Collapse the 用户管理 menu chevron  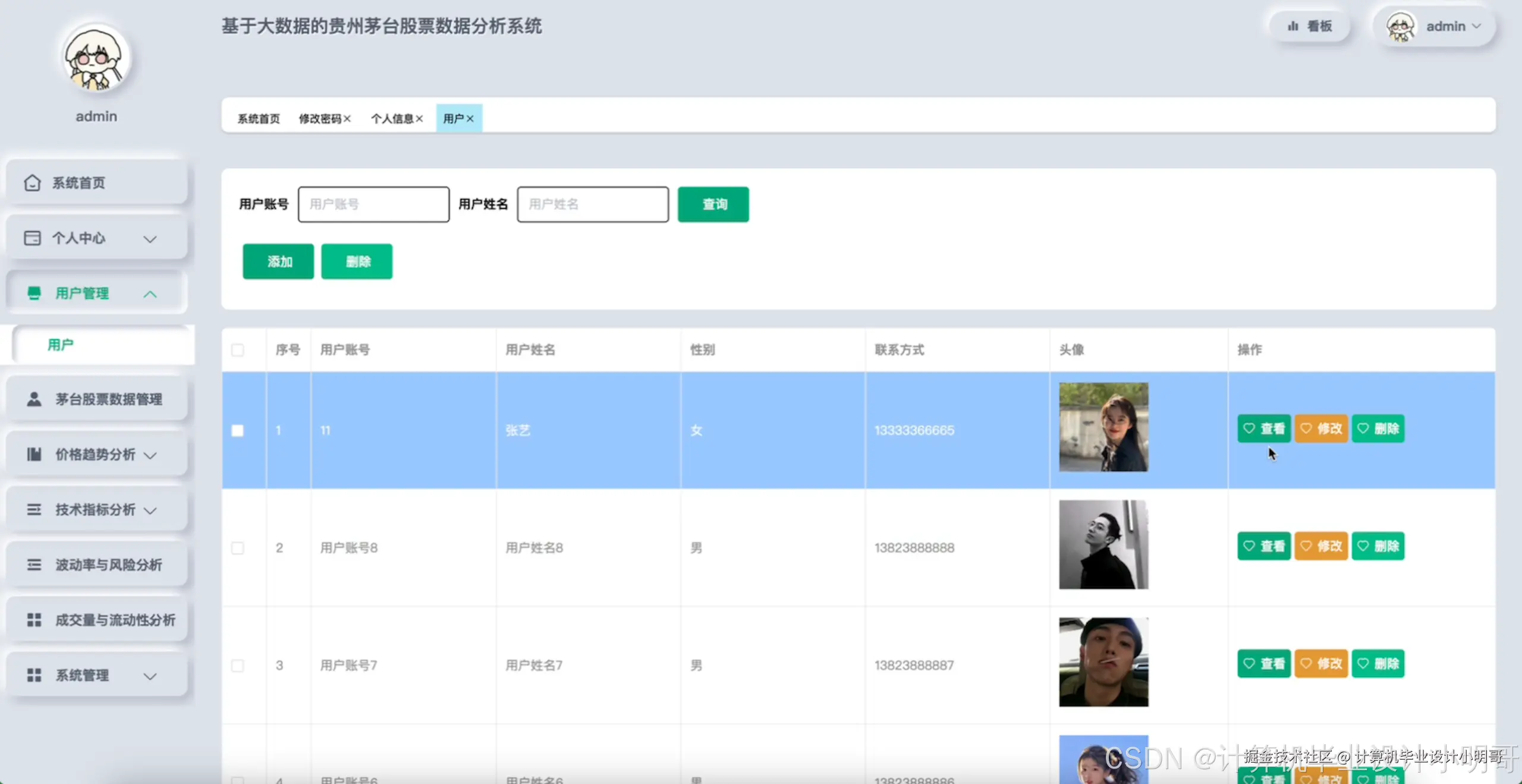click(150, 294)
